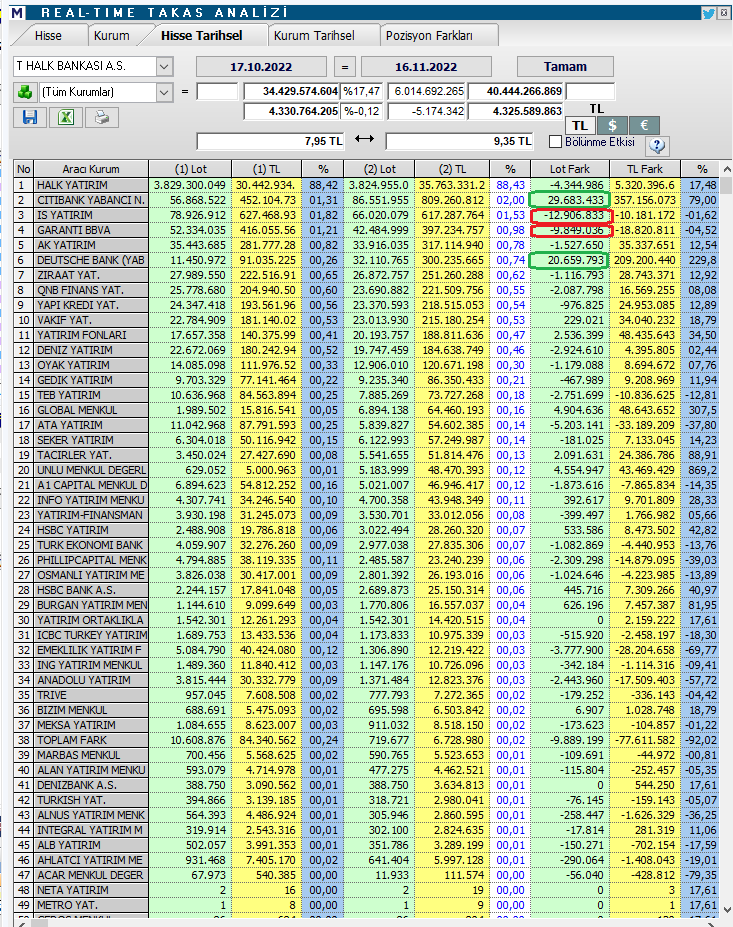Open the Pozisyon Farkları tab
733x927 pixels.
pos(429,35)
